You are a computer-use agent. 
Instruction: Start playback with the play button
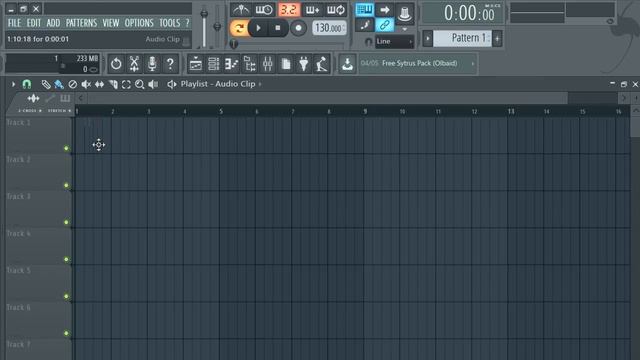258,28
